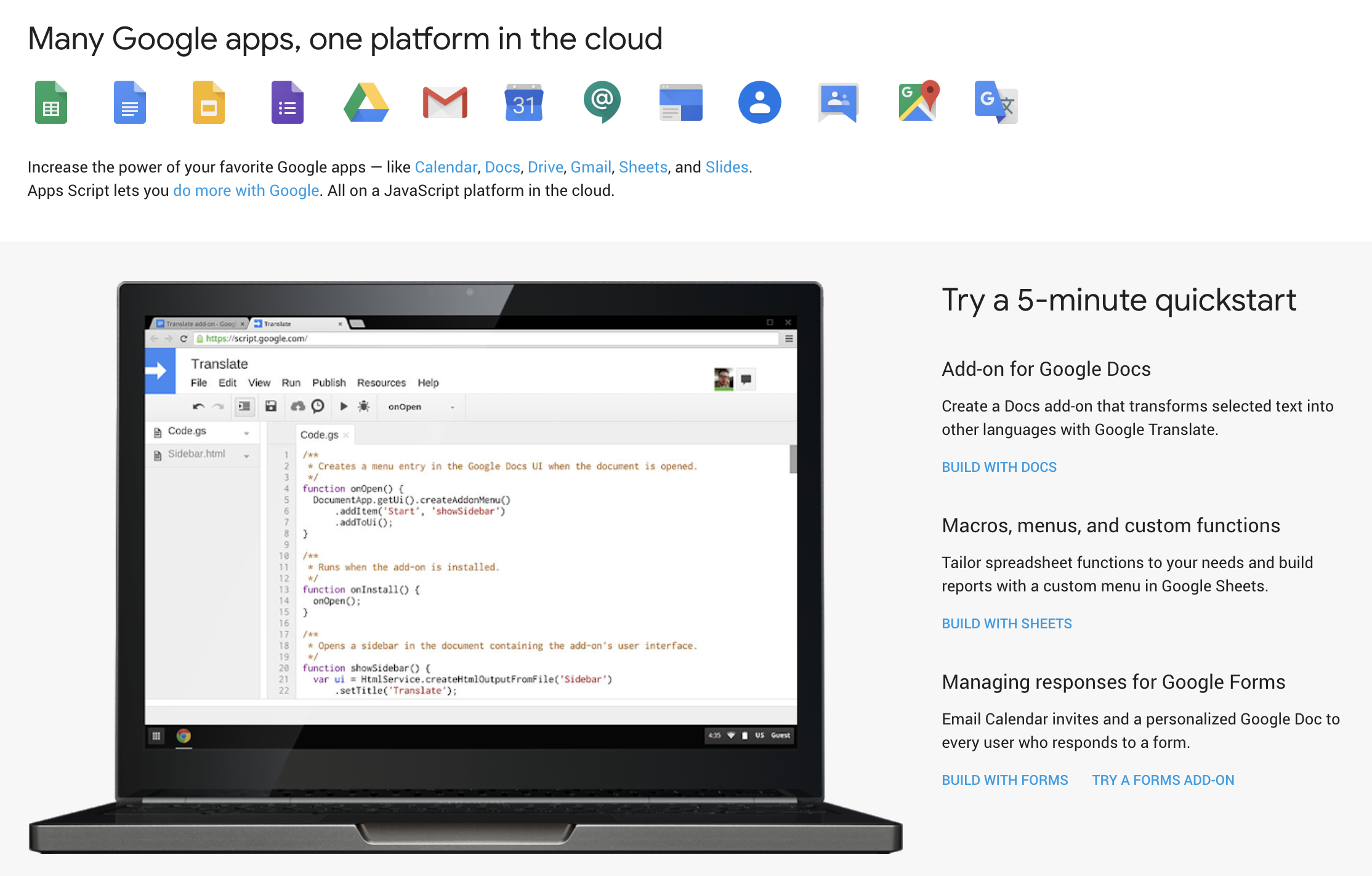This screenshot has height=876, width=1372.
Task: Click the Google Sites icon
Action: (x=680, y=102)
